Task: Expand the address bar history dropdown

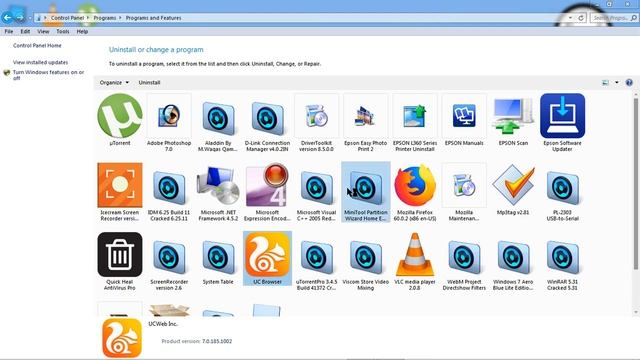Action: click(570, 18)
